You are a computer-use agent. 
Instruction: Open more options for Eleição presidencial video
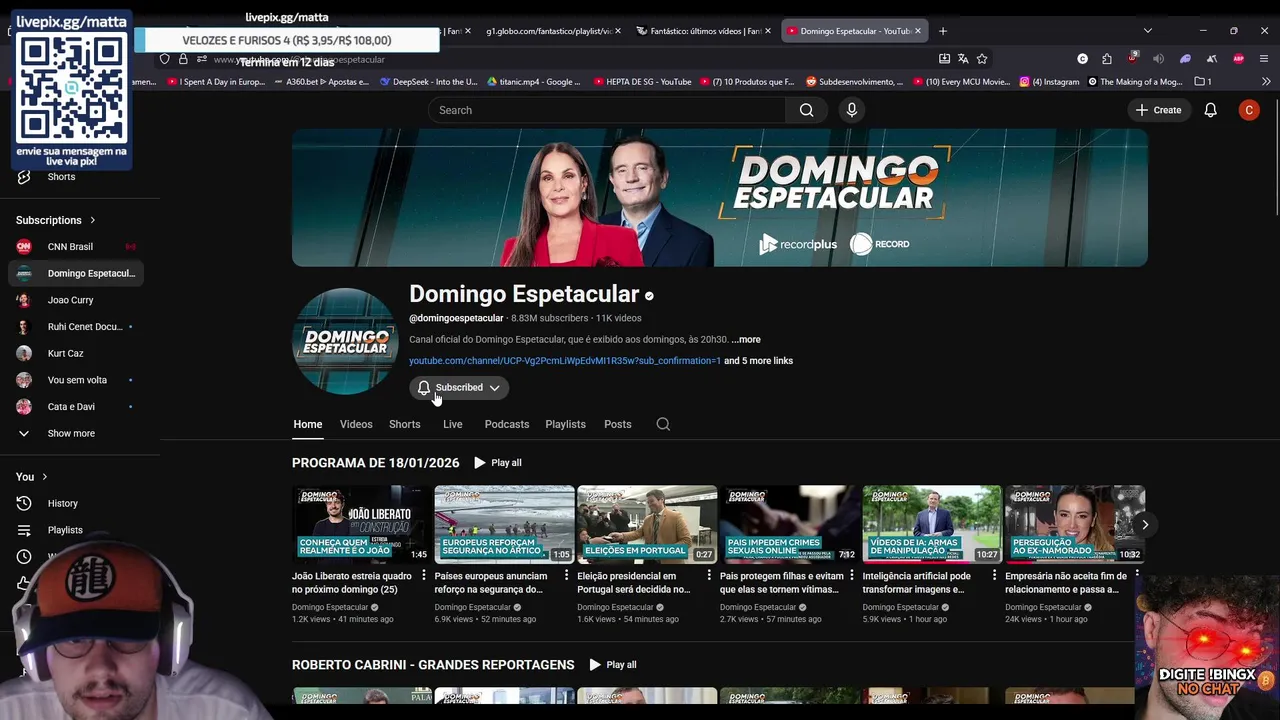point(709,576)
